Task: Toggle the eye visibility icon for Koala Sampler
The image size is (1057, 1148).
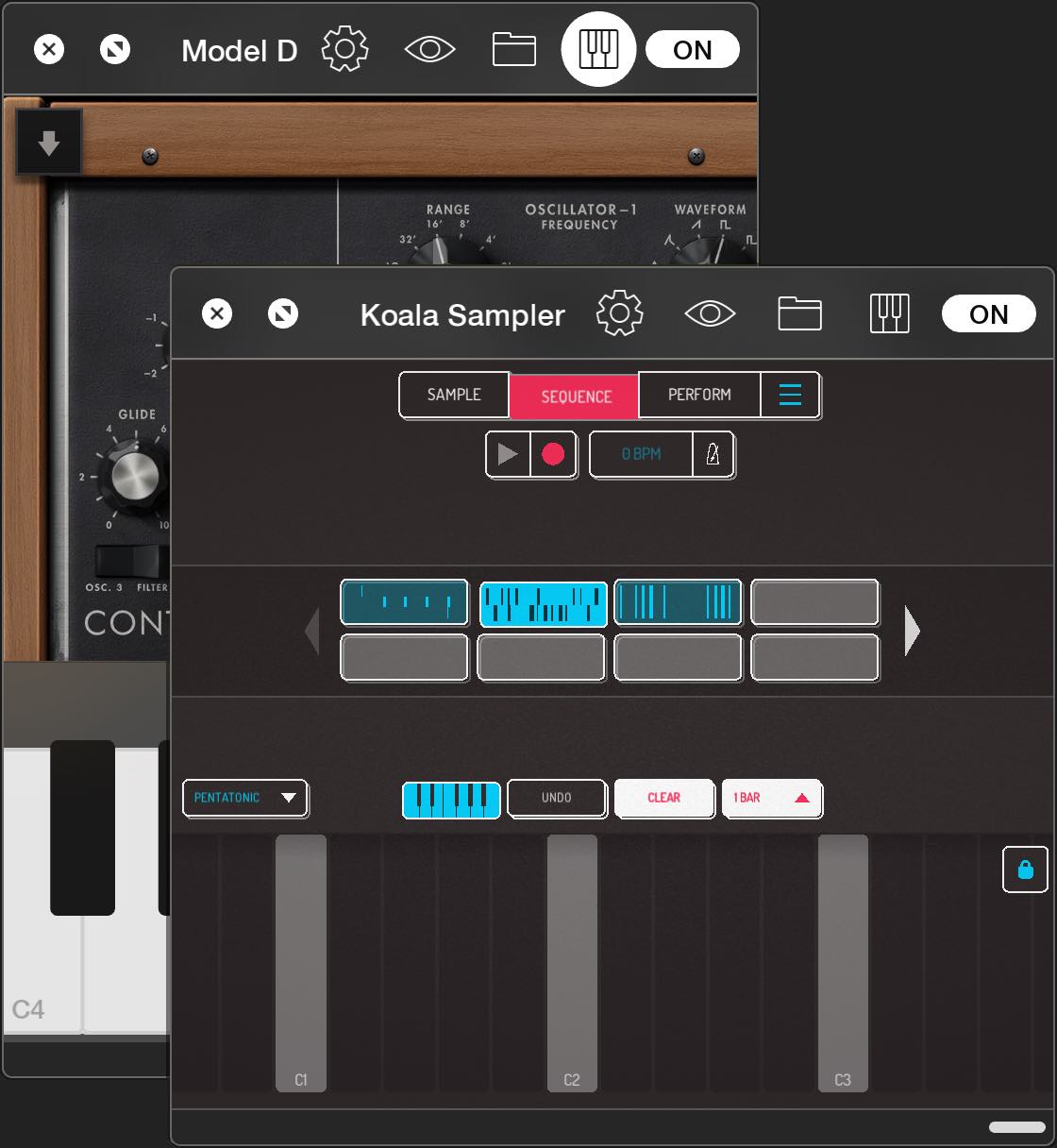Action: pos(709,313)
